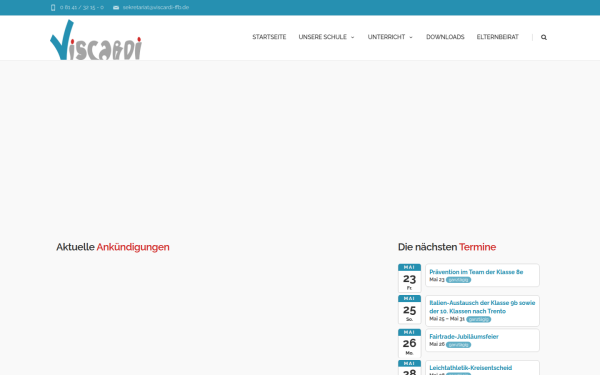Click the ganztägig badge under Prävention im Team
600x375 pixels.
[x=458, y=280]
